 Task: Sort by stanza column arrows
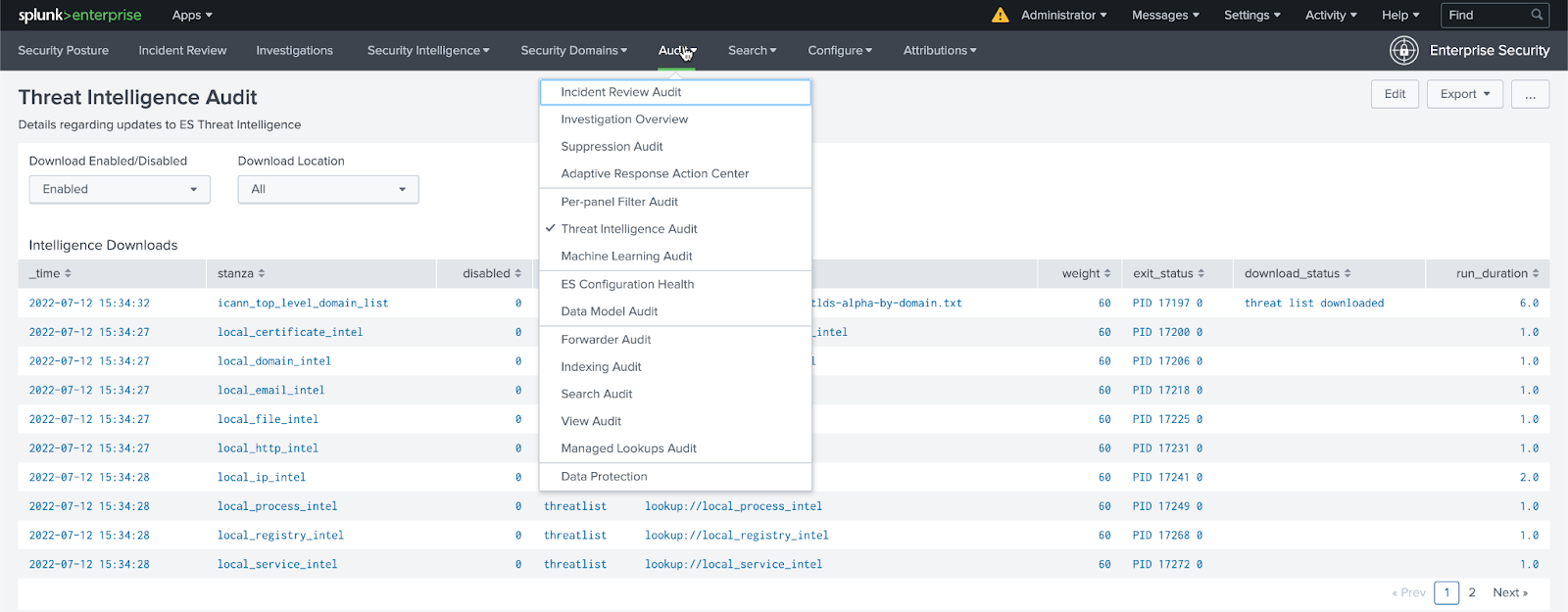(262, 274)
